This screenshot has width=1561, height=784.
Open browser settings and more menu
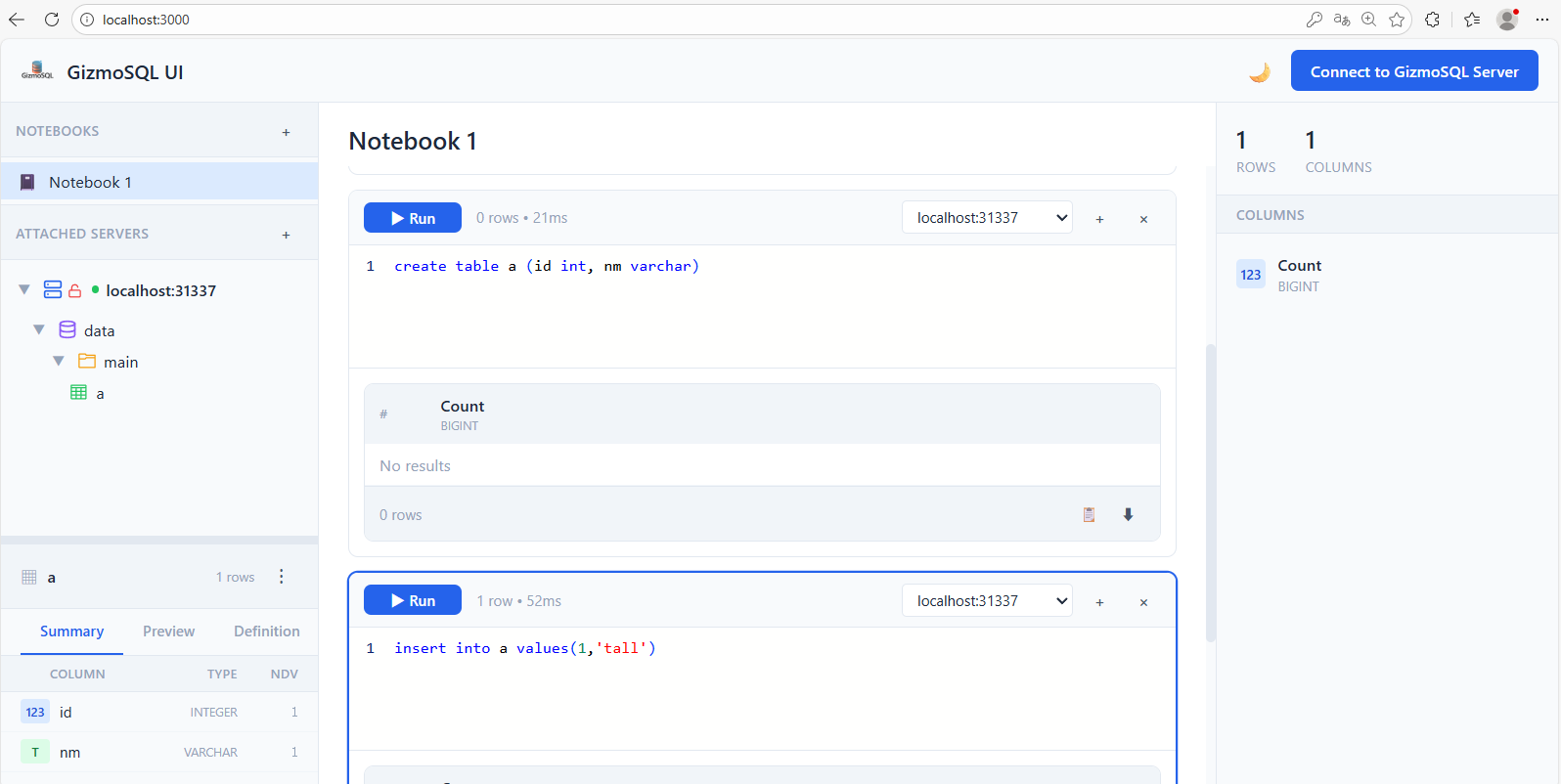(x=1542, y=20)
